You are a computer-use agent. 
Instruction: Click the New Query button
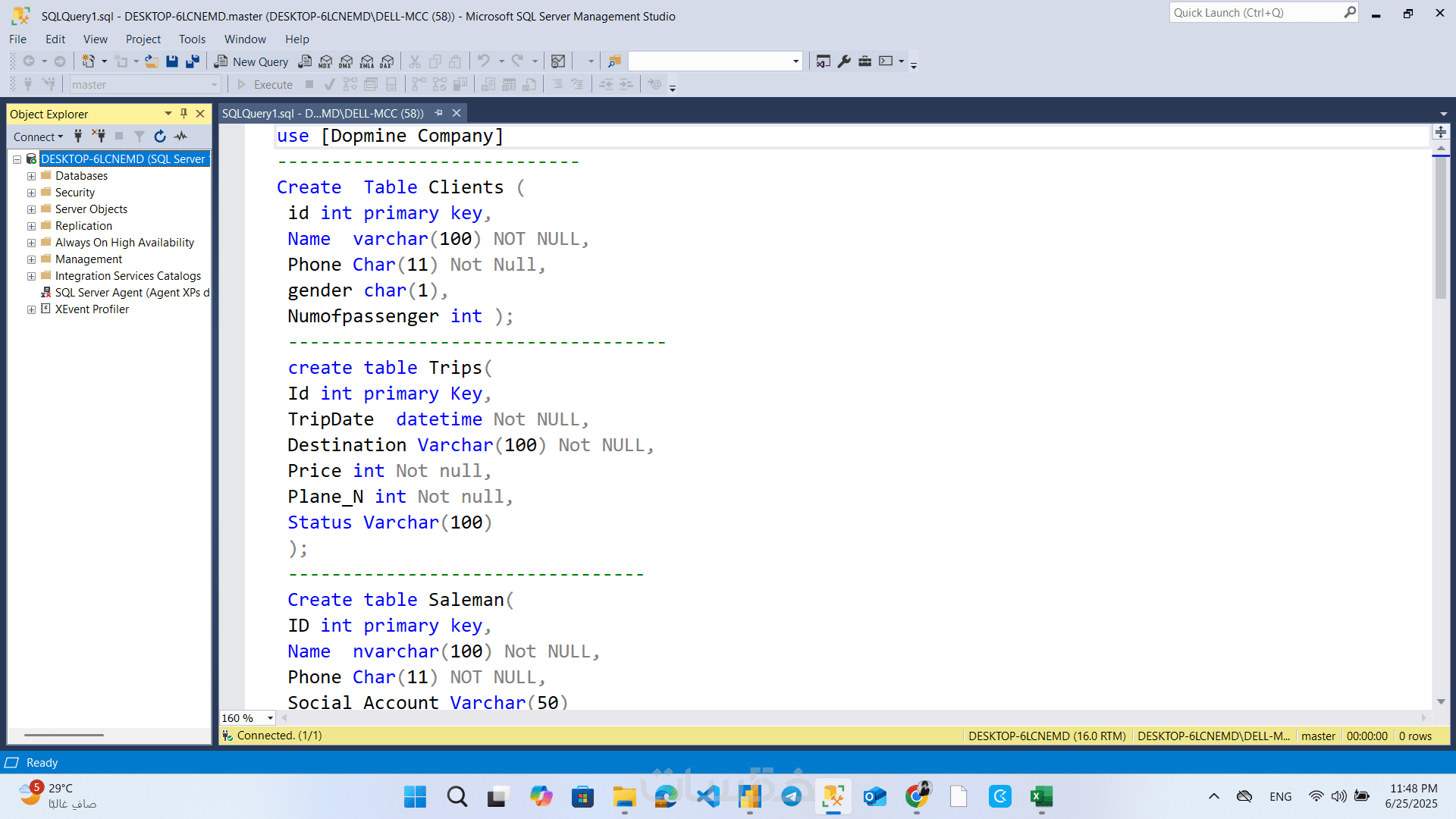(x=252, y=61)
